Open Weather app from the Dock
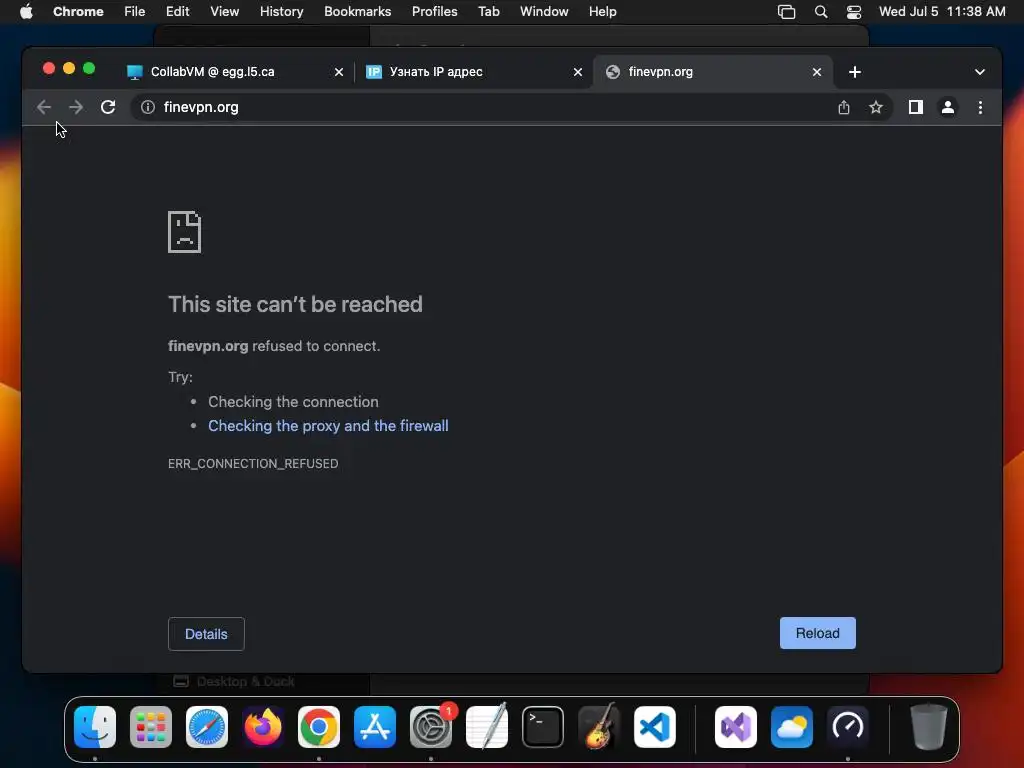Viewport: 1024px width, 768px height. pos(792,727)
